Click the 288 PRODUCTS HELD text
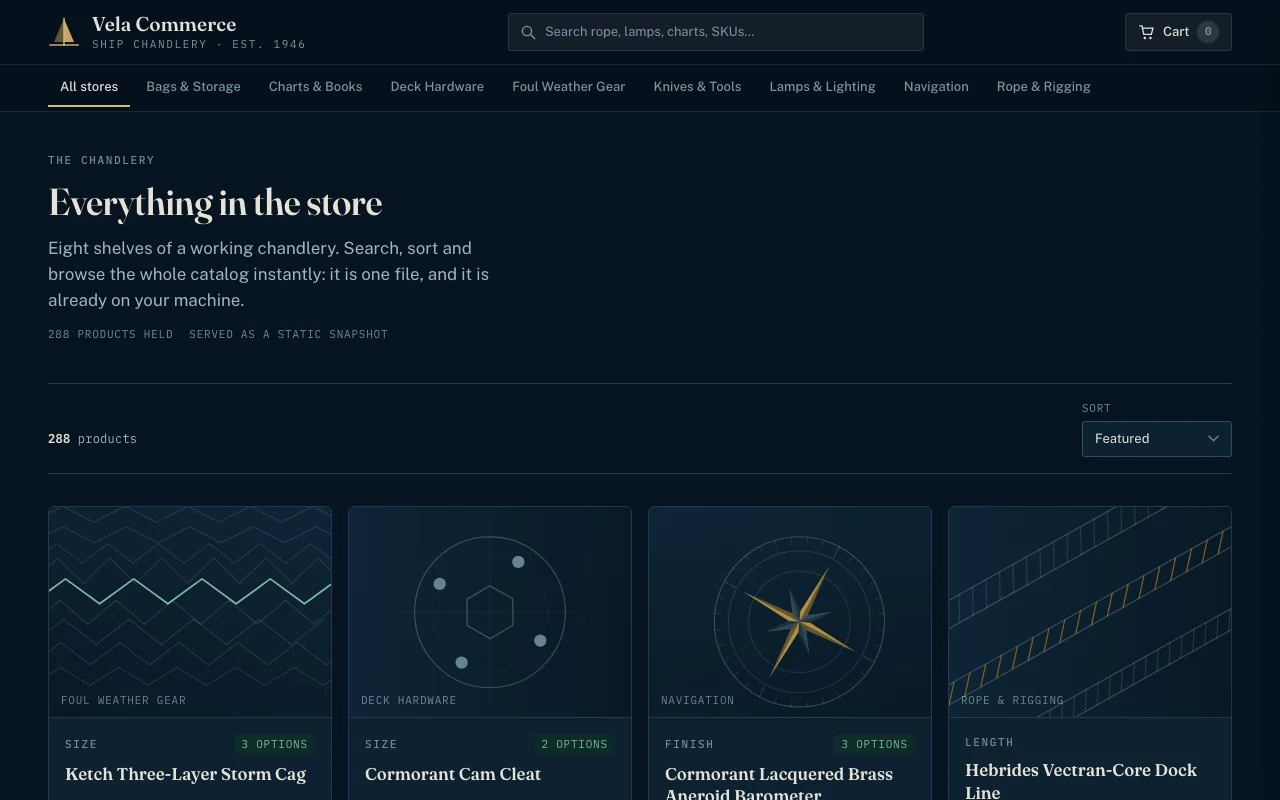1280x800 pixels. pos(110,334)
